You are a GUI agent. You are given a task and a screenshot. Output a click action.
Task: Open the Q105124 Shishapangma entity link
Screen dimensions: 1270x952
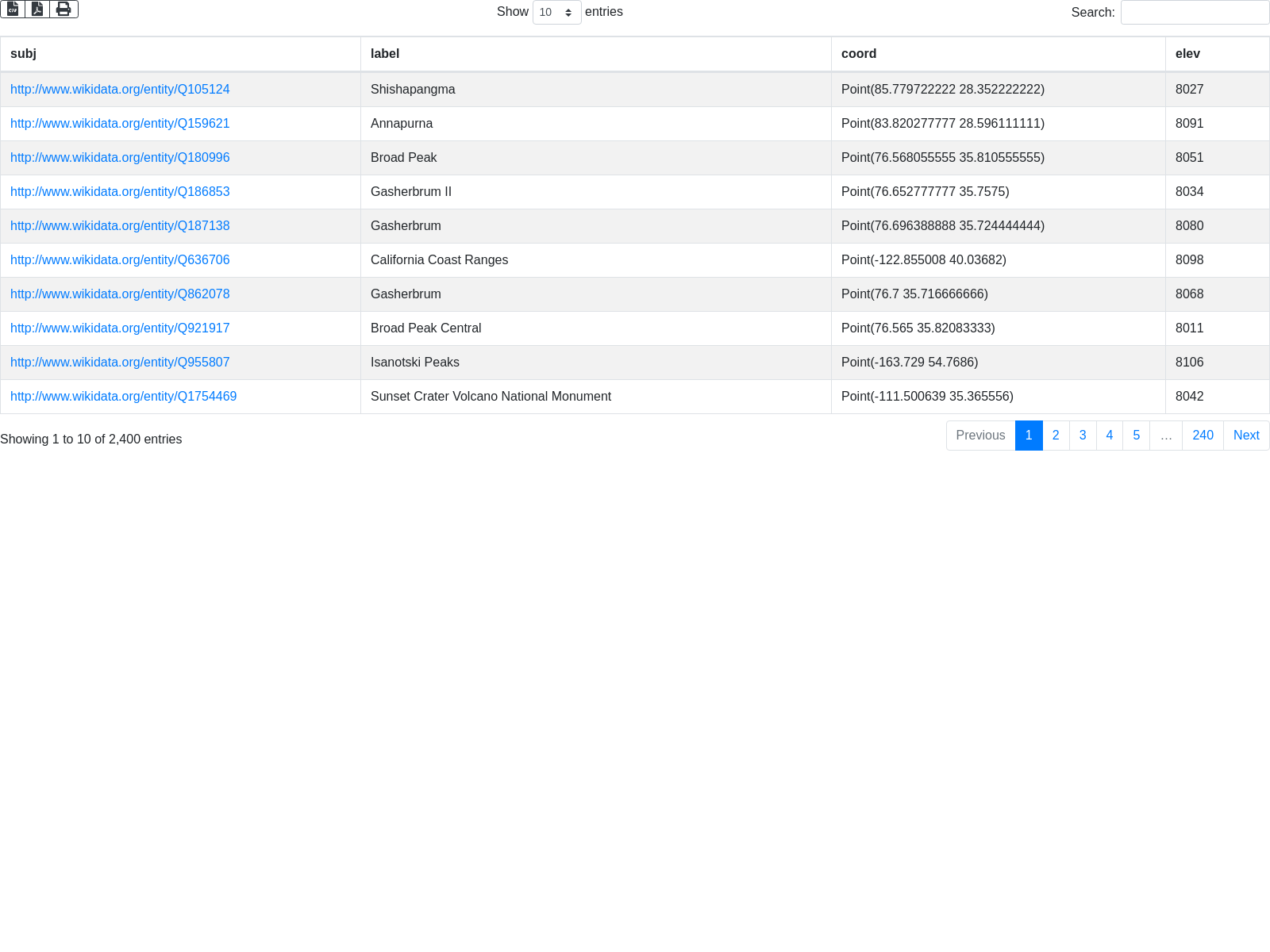click(120, 90)
